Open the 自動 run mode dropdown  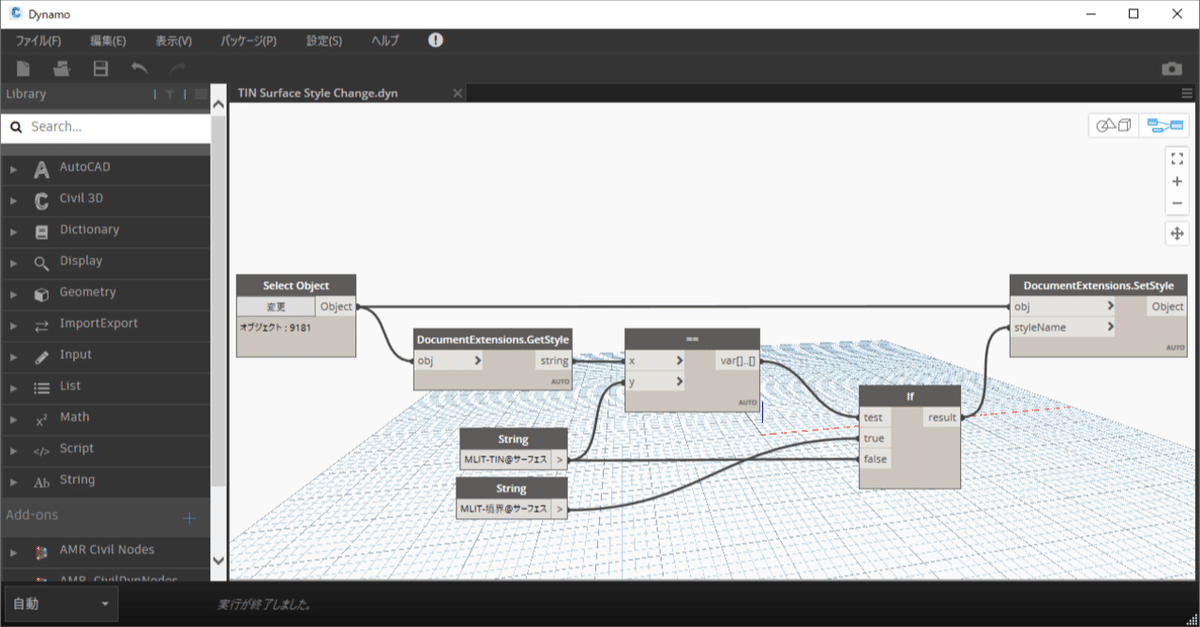60,604
